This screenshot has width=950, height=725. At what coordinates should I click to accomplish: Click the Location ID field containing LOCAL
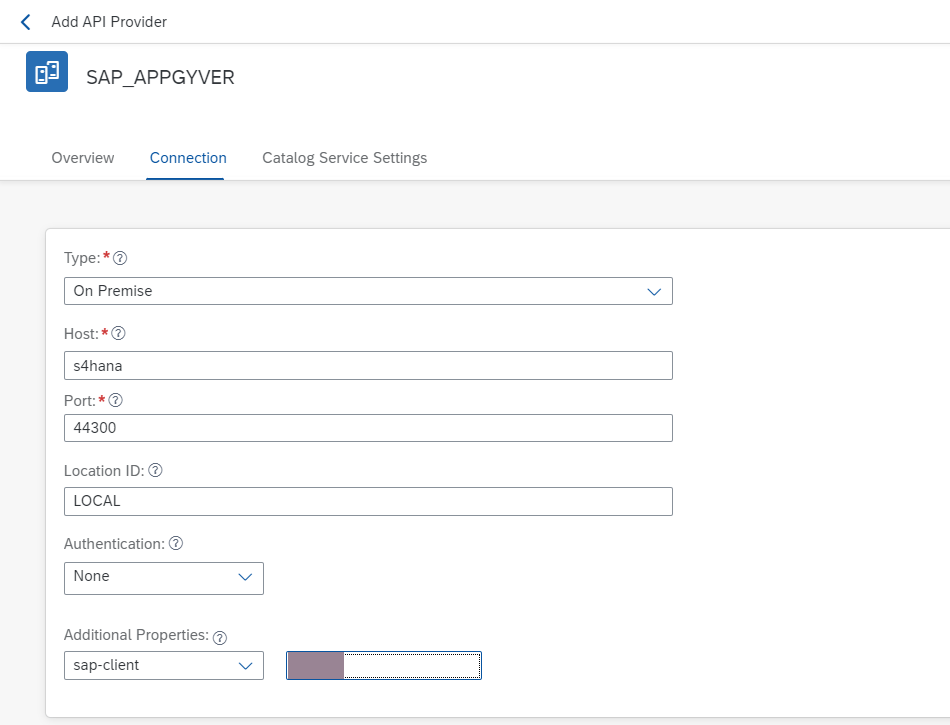(x=368, y=501)
